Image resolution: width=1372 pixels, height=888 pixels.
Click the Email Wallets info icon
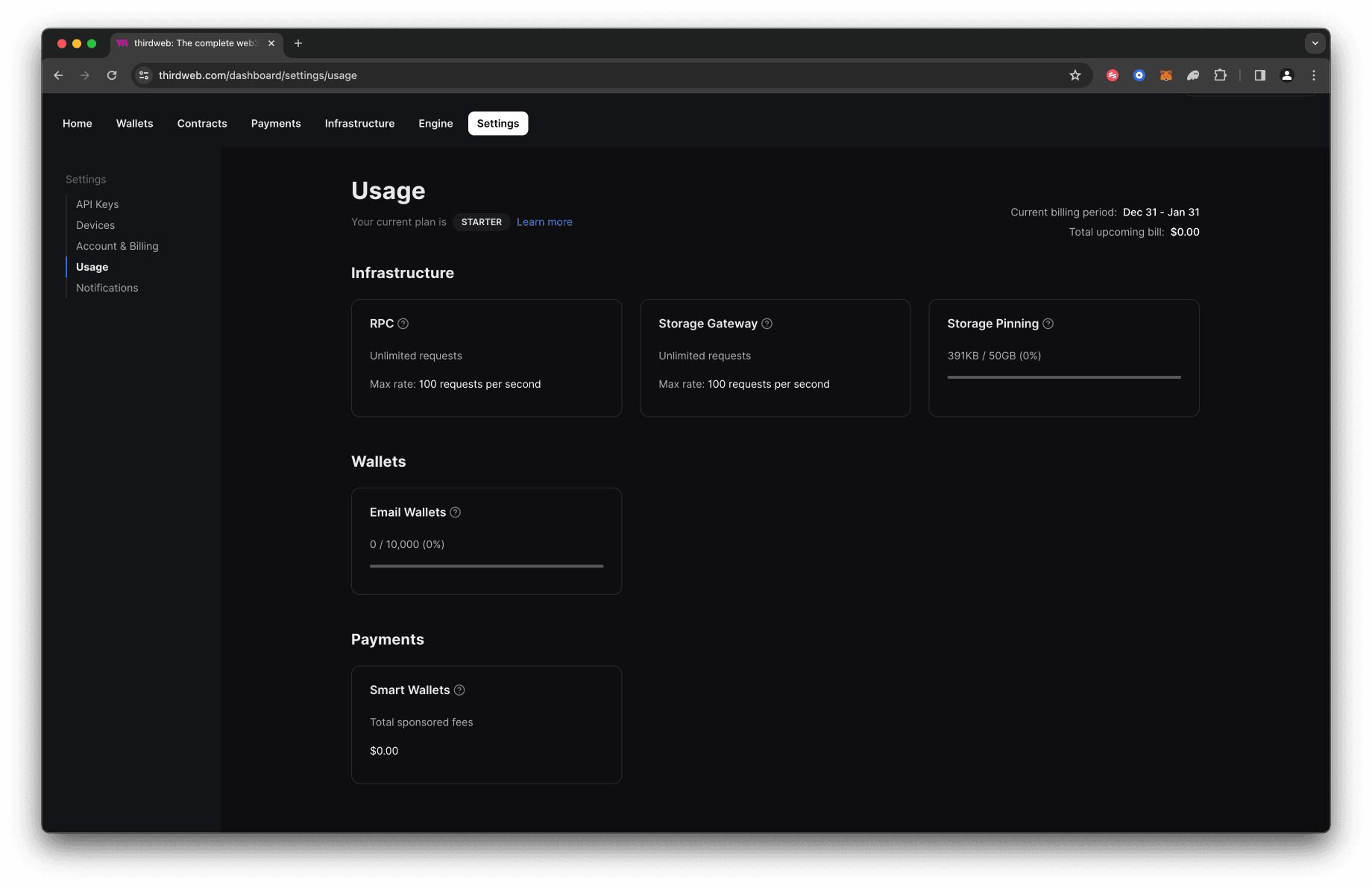pos(456,512)
